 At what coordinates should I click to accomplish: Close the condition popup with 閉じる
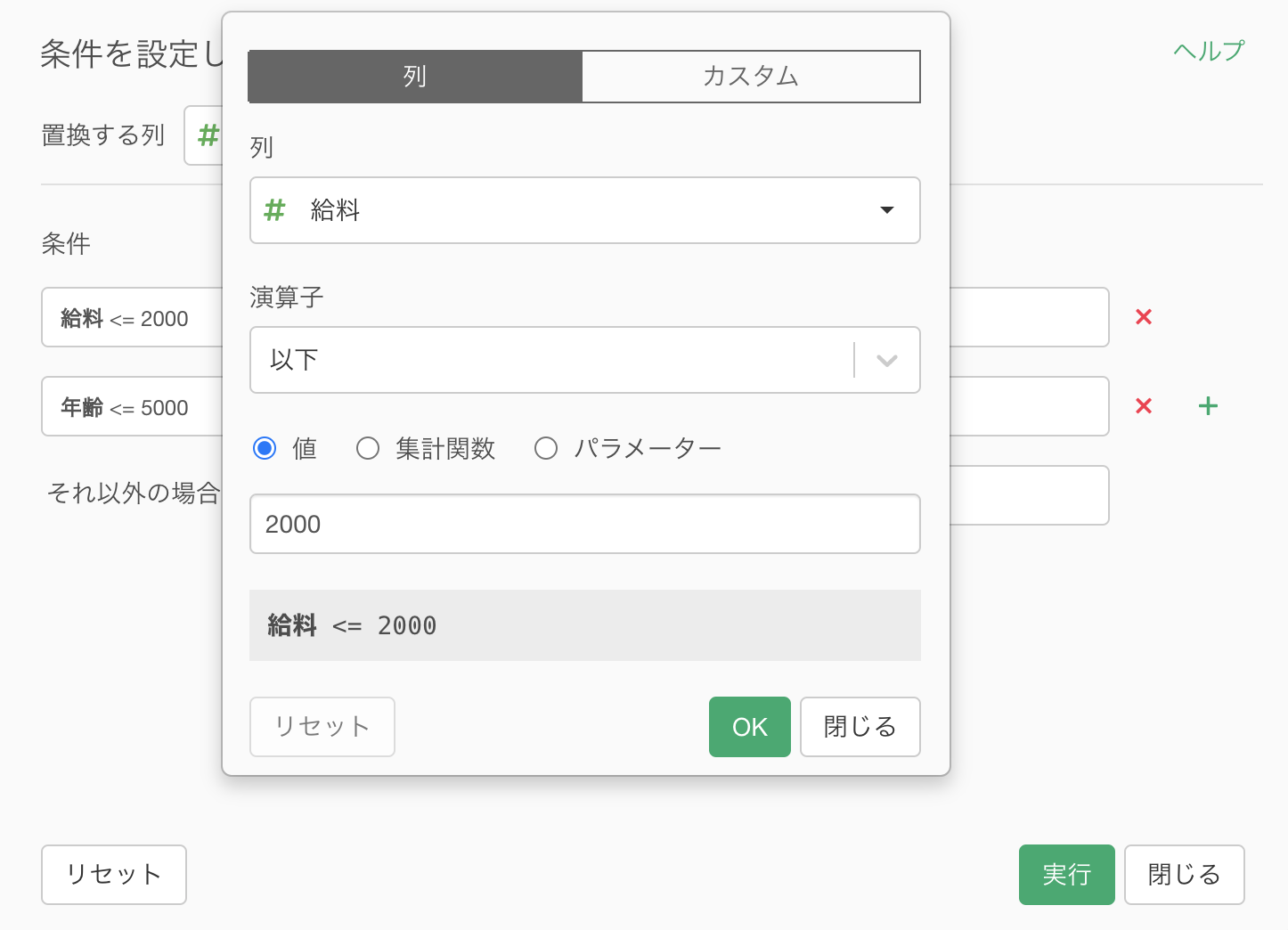click(860, 727)
